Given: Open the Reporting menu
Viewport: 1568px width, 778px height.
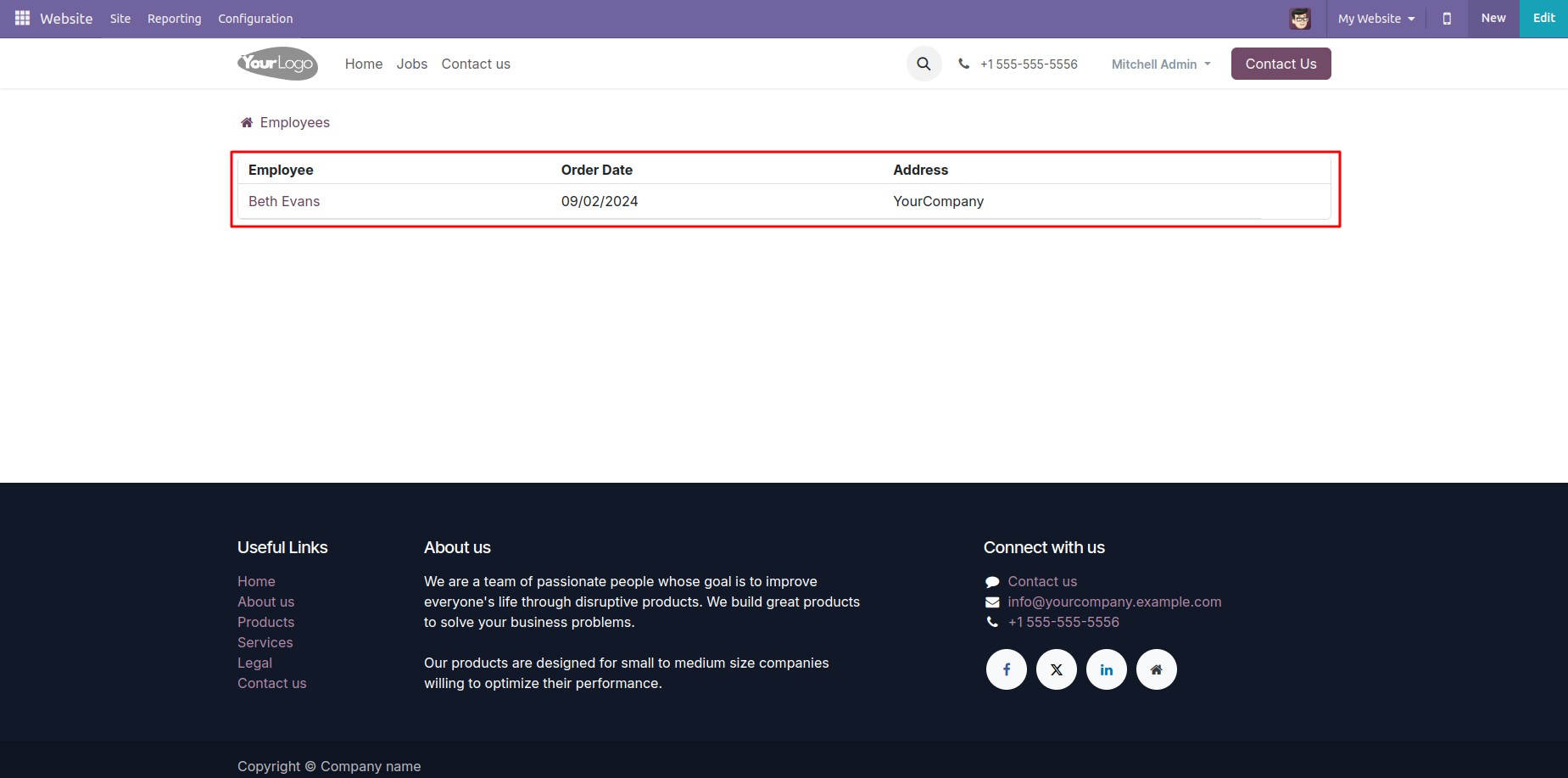Looking at the screenshot, I should coord(174,19).
